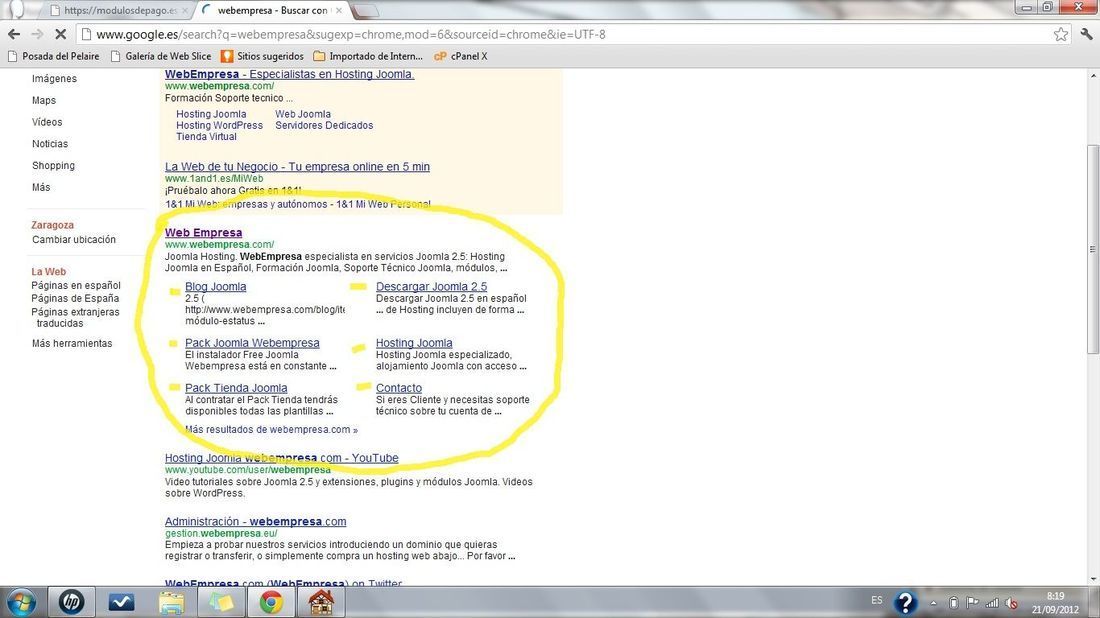The image size is (1100, 618).
Task: Open Hosting Joomla webempresa YouTube result
Action: pos(281,458)
